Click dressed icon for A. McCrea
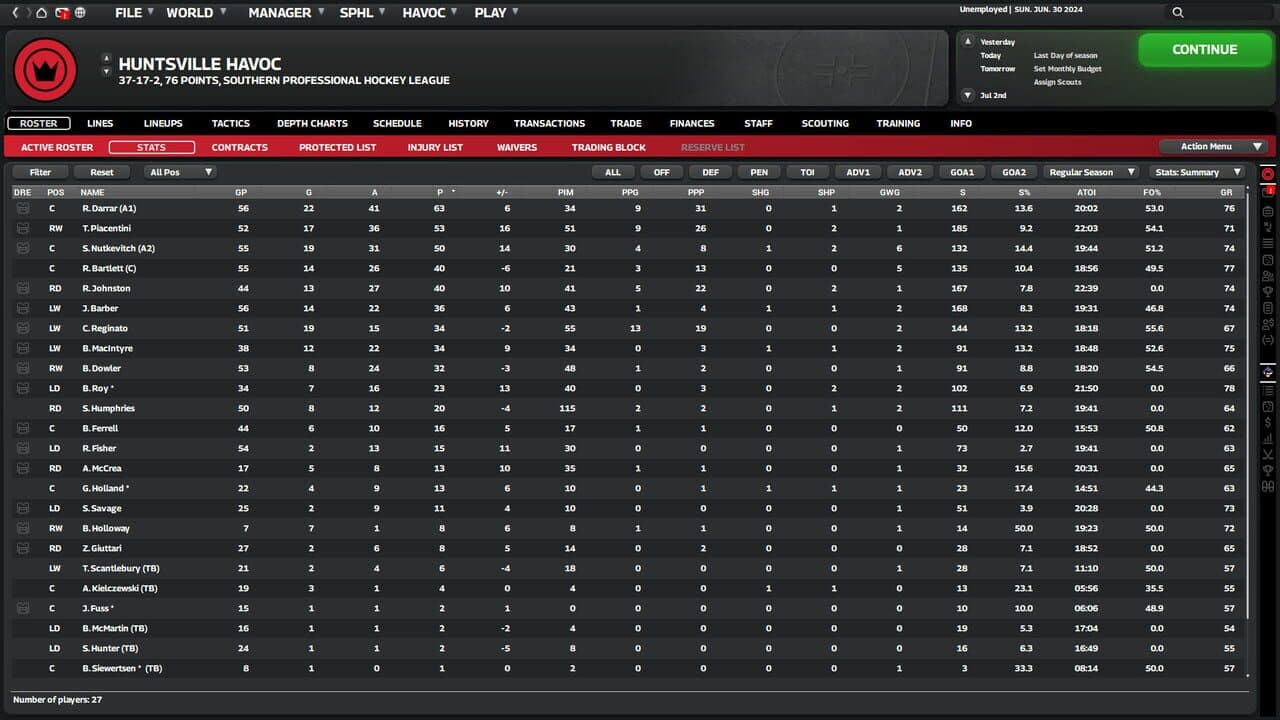 click(22, 468)
